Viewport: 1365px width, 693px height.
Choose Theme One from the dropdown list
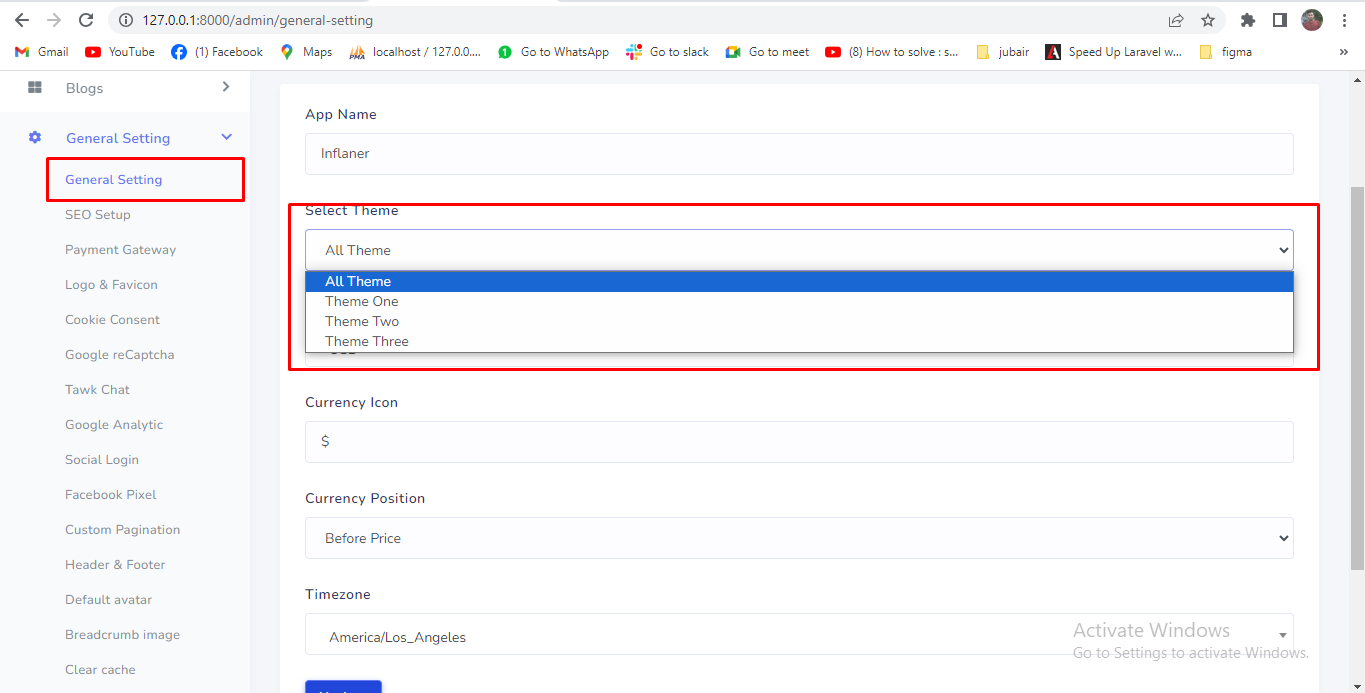coord(362,301)
